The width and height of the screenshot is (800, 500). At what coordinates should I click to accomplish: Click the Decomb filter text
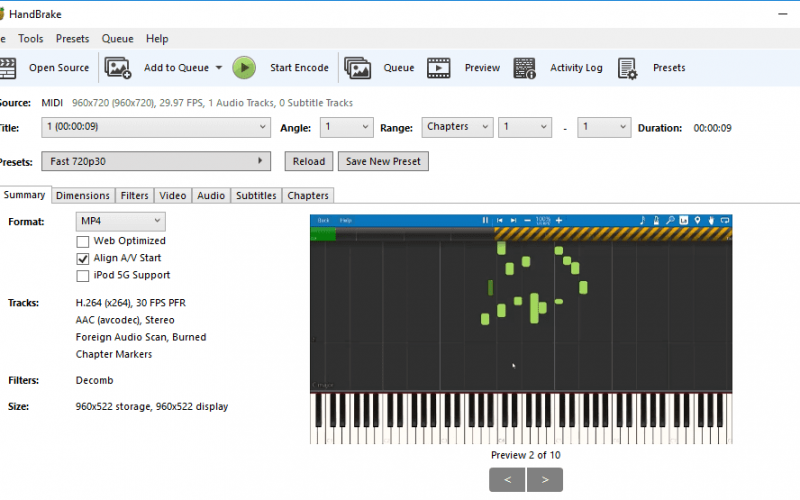94,380
